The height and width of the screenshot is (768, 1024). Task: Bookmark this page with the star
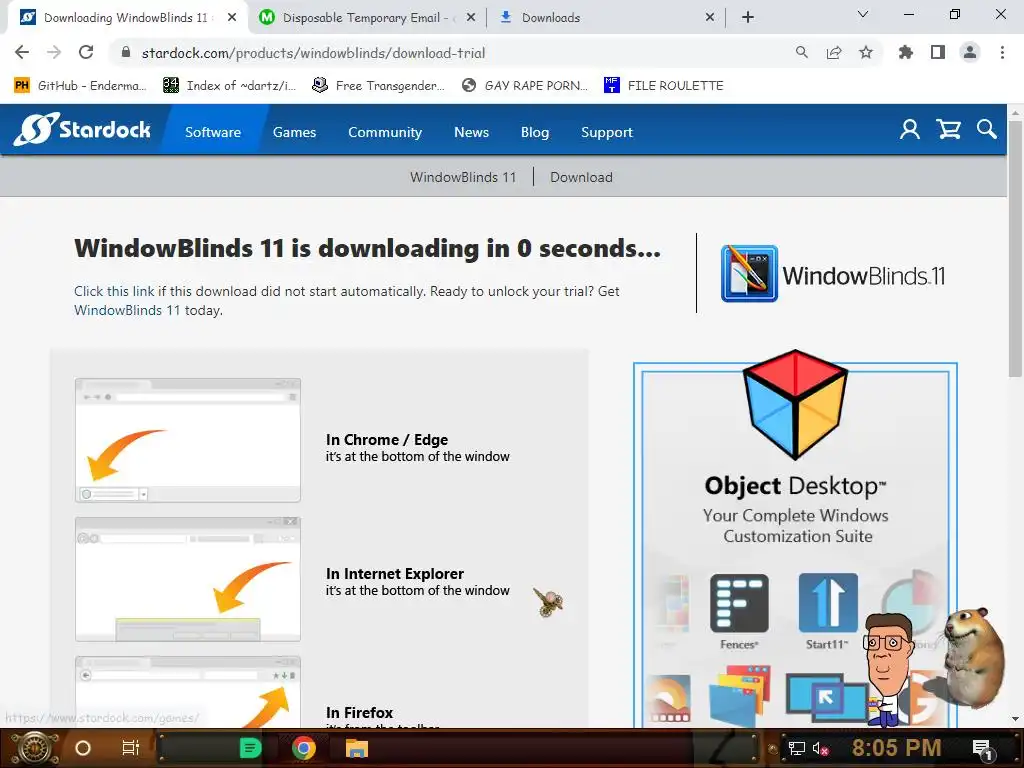866,52
